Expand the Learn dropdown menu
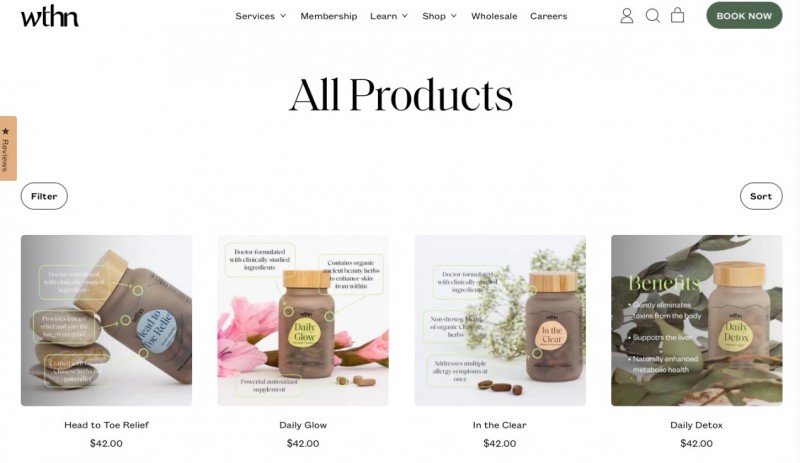800x463 pixels. click(x=389, y=16)
